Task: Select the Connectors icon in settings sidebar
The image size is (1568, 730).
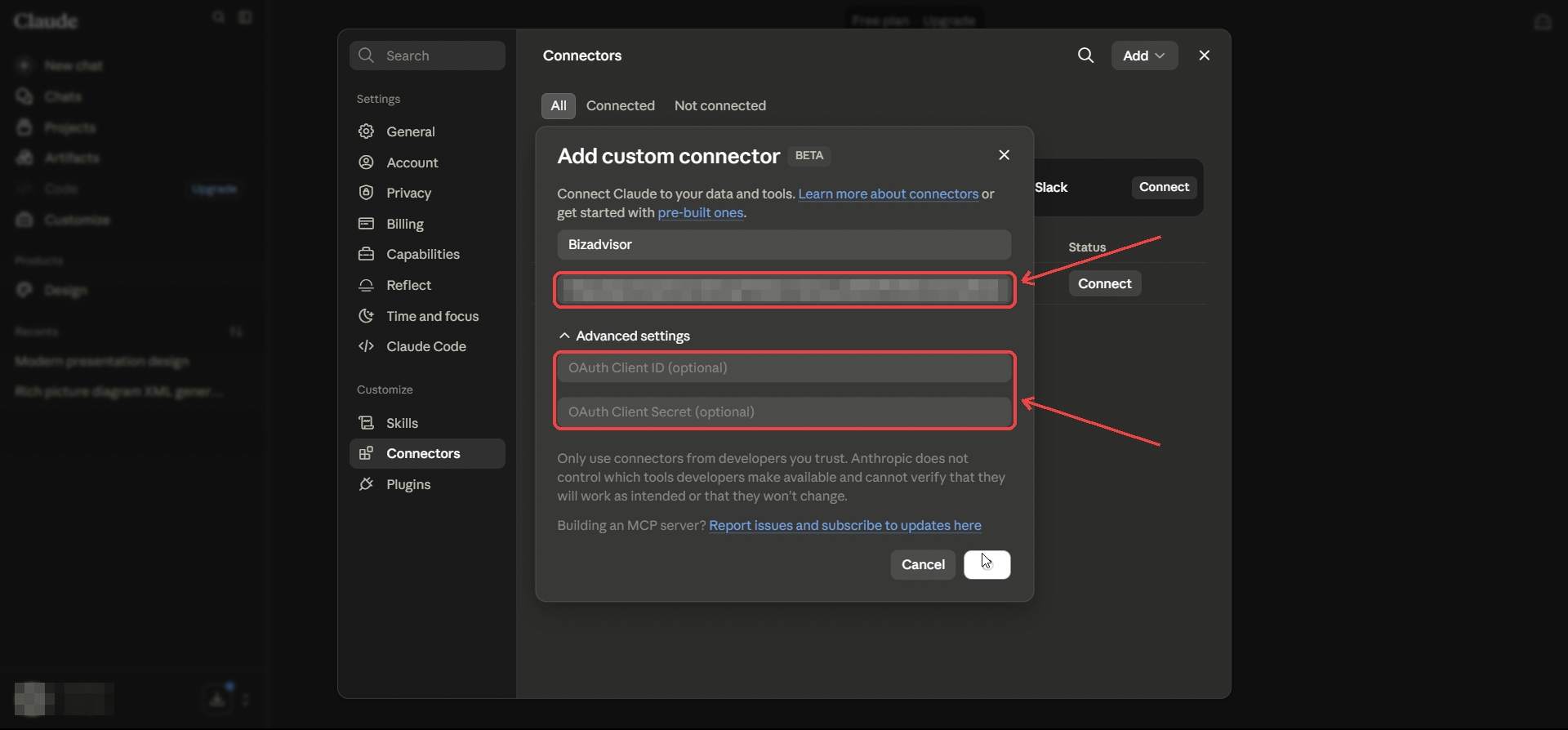Action: [x=367, y=453]
